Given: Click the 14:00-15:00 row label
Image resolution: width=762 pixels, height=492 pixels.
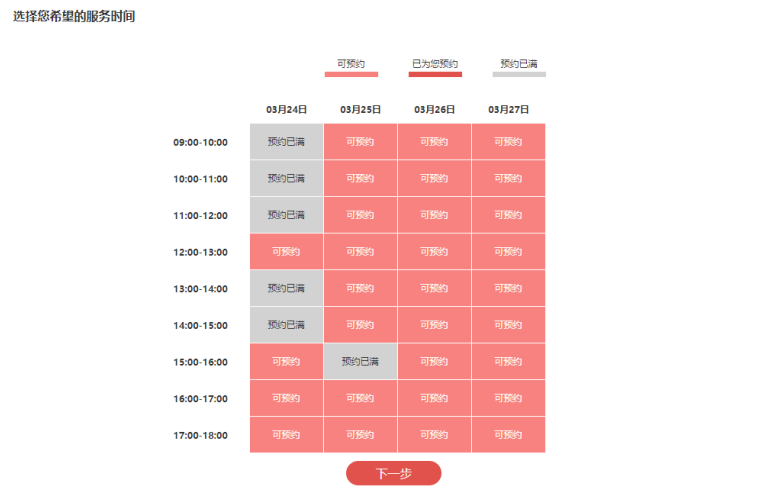Looking at the screenshot, I should [200, 325].
